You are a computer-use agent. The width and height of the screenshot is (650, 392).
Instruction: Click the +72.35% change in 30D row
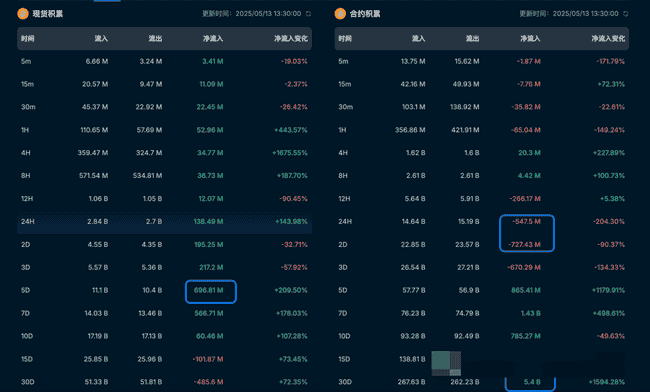click(x=293, y=382)
